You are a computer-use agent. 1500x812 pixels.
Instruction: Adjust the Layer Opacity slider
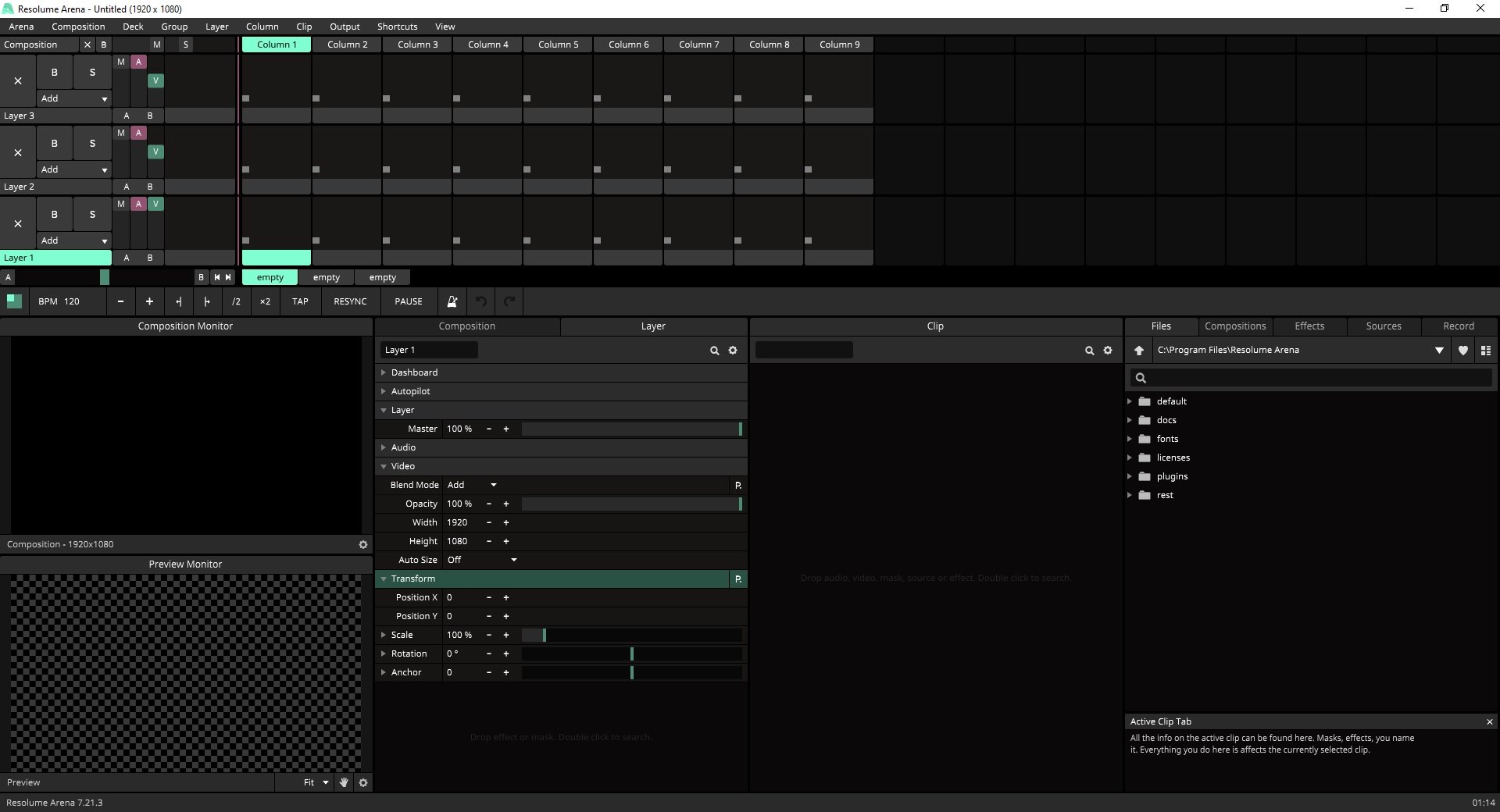[x=631, y=504]
